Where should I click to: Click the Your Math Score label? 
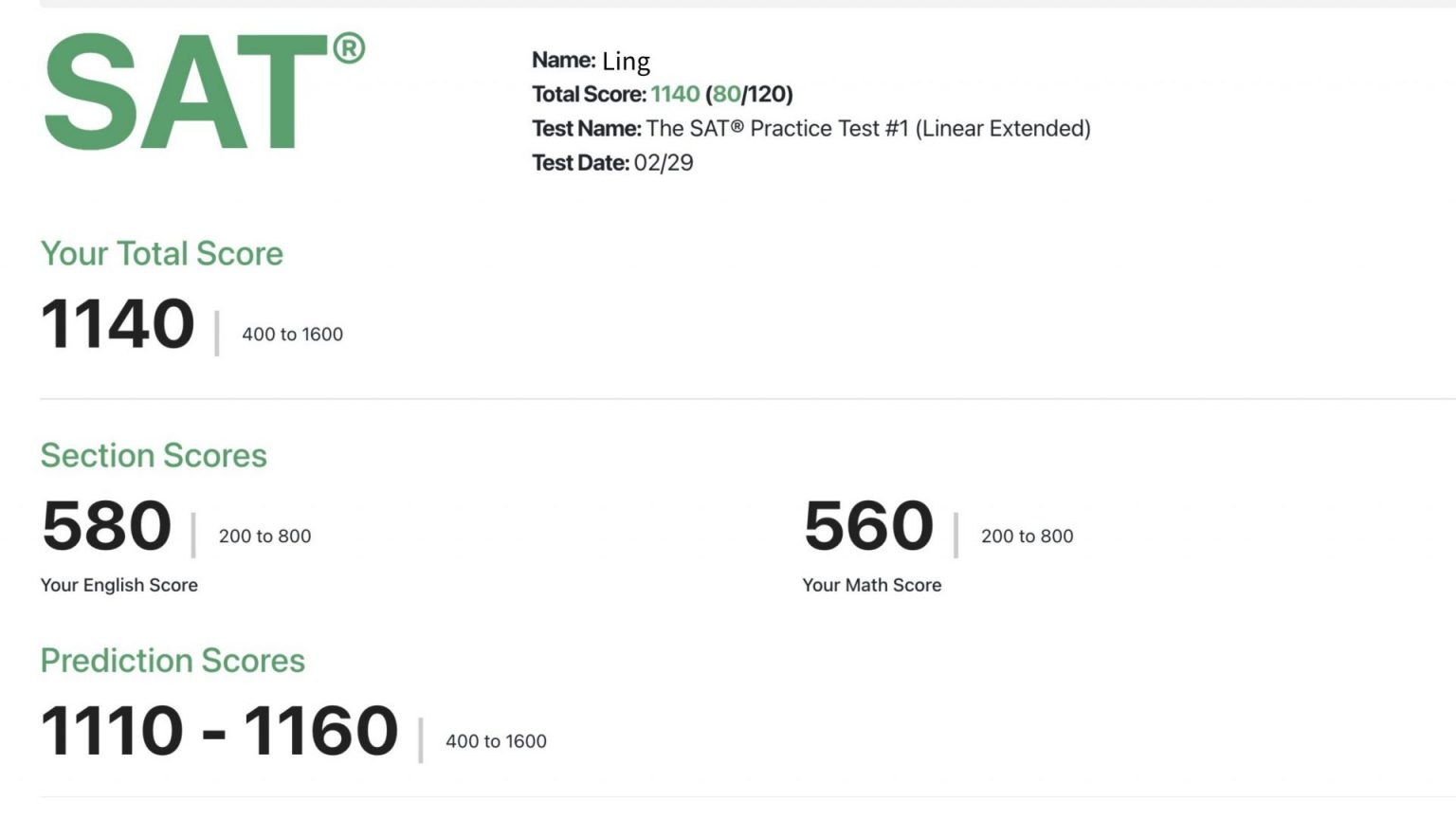point(872,586)
